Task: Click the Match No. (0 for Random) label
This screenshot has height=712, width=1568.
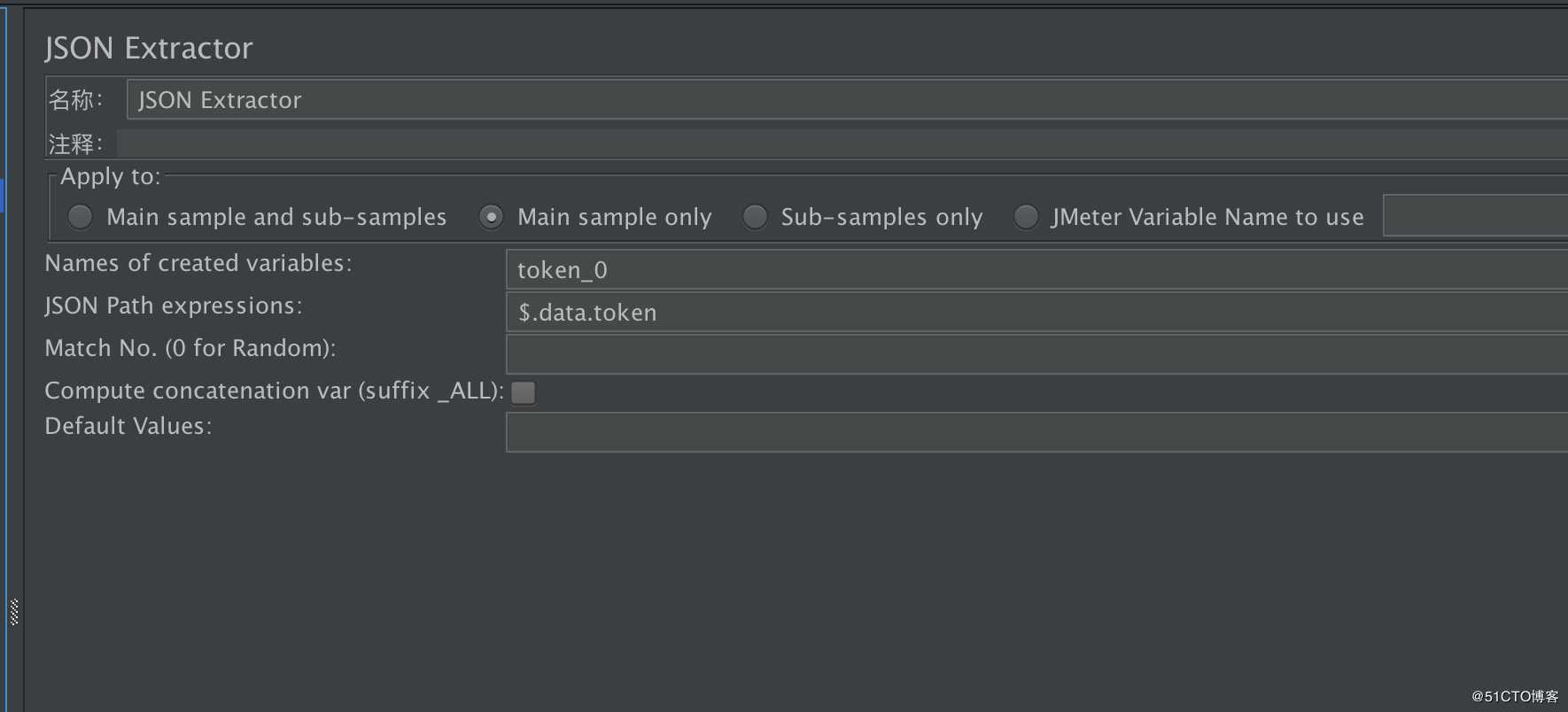Action: point(190,348)
